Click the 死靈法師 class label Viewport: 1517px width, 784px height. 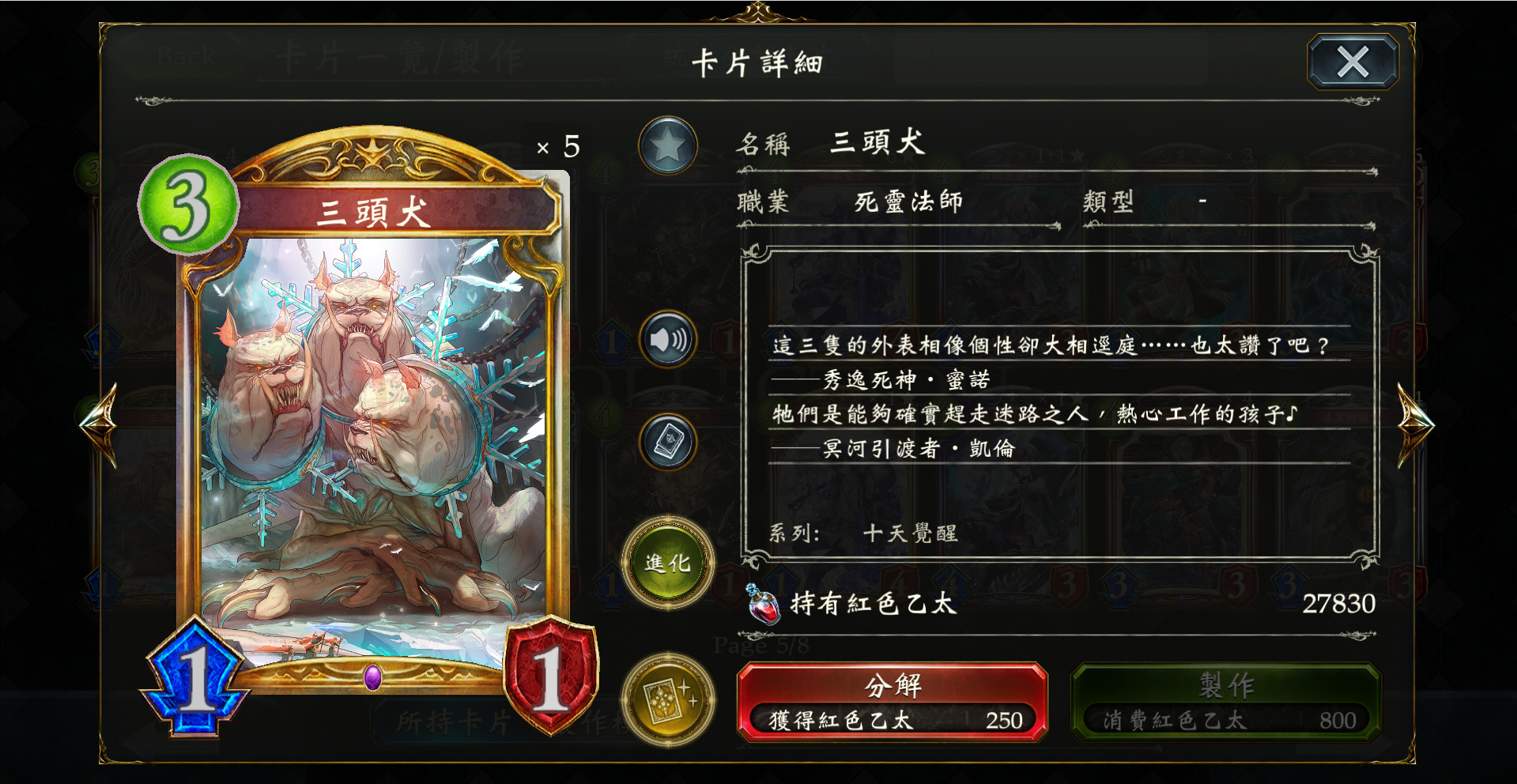click(x=908, y=202)
